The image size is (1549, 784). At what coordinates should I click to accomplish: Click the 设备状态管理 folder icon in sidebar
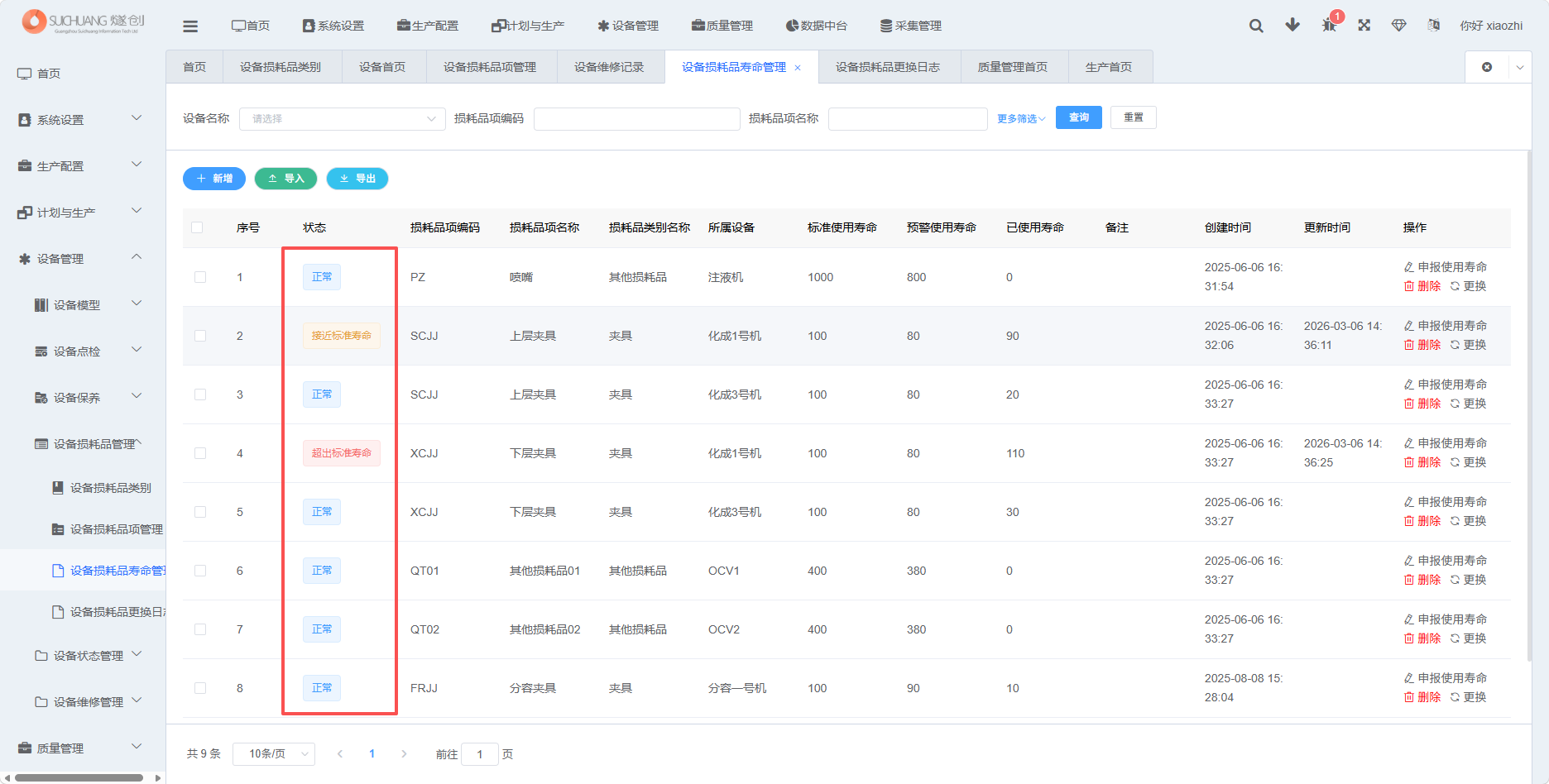coord(41,656)
